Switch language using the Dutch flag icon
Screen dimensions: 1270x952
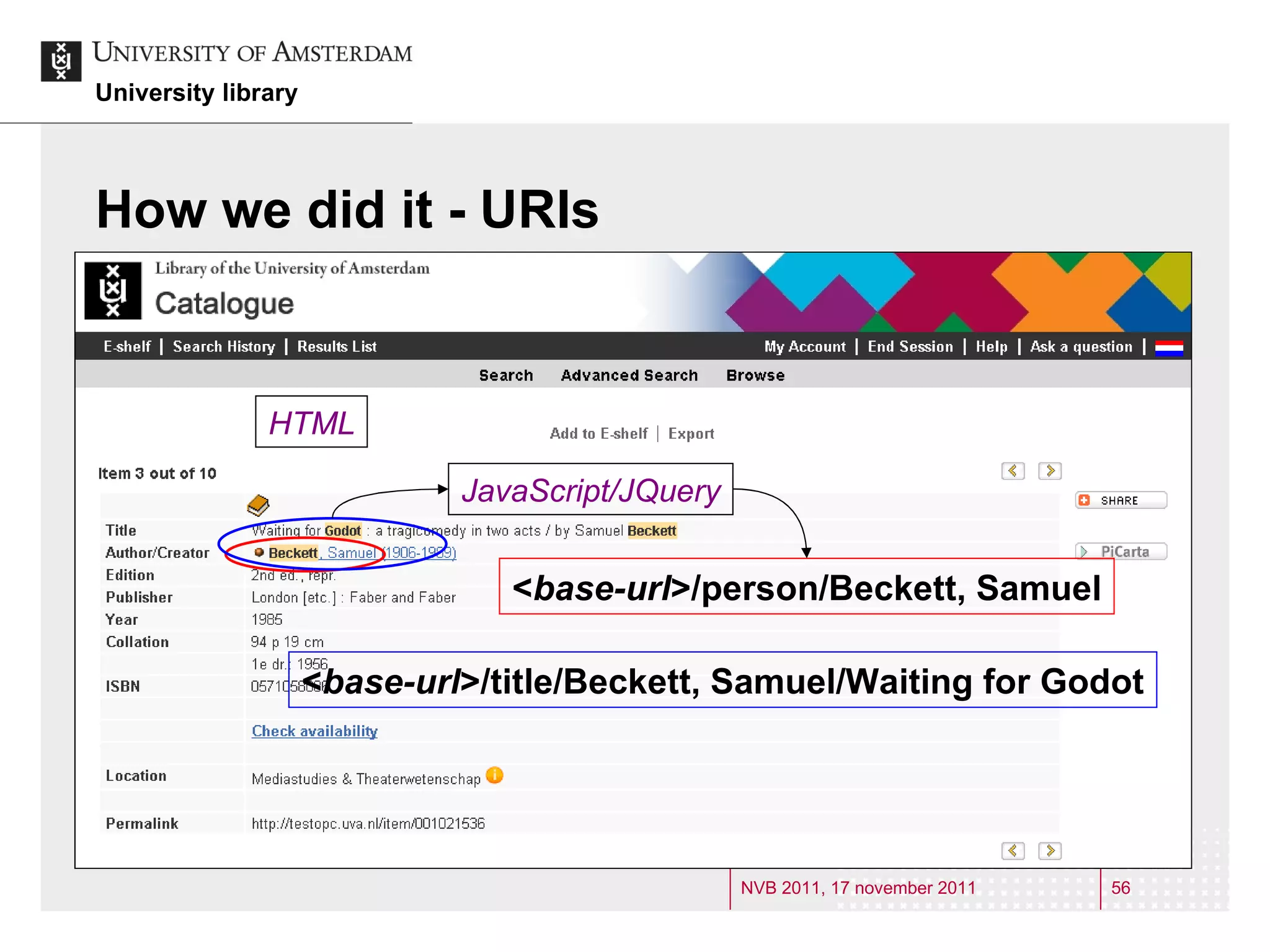(1169, 347)
